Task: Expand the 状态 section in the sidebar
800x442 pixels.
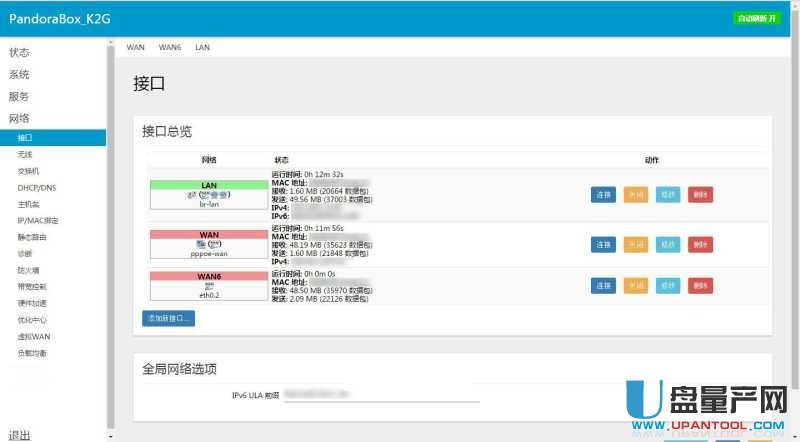Action: (x=20, y=52)
